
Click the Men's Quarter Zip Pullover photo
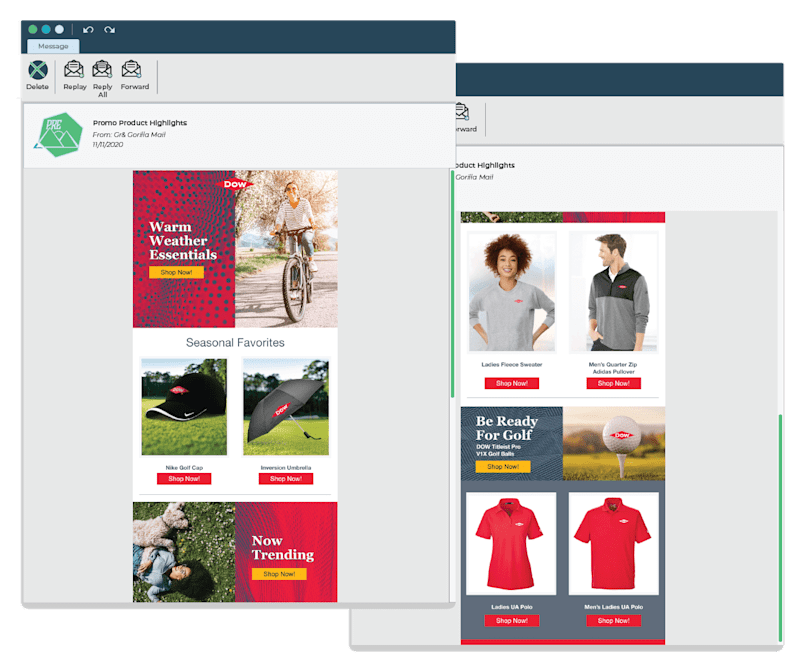pos(614,292)
